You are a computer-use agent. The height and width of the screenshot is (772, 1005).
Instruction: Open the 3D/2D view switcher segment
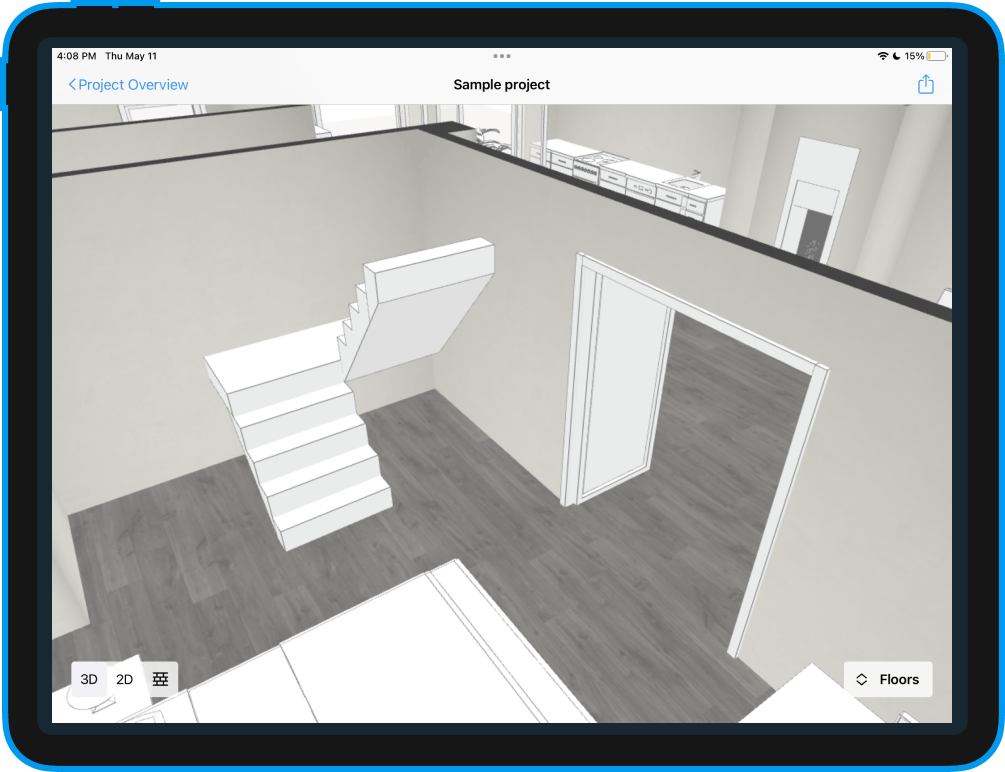(x=105, y=679)
